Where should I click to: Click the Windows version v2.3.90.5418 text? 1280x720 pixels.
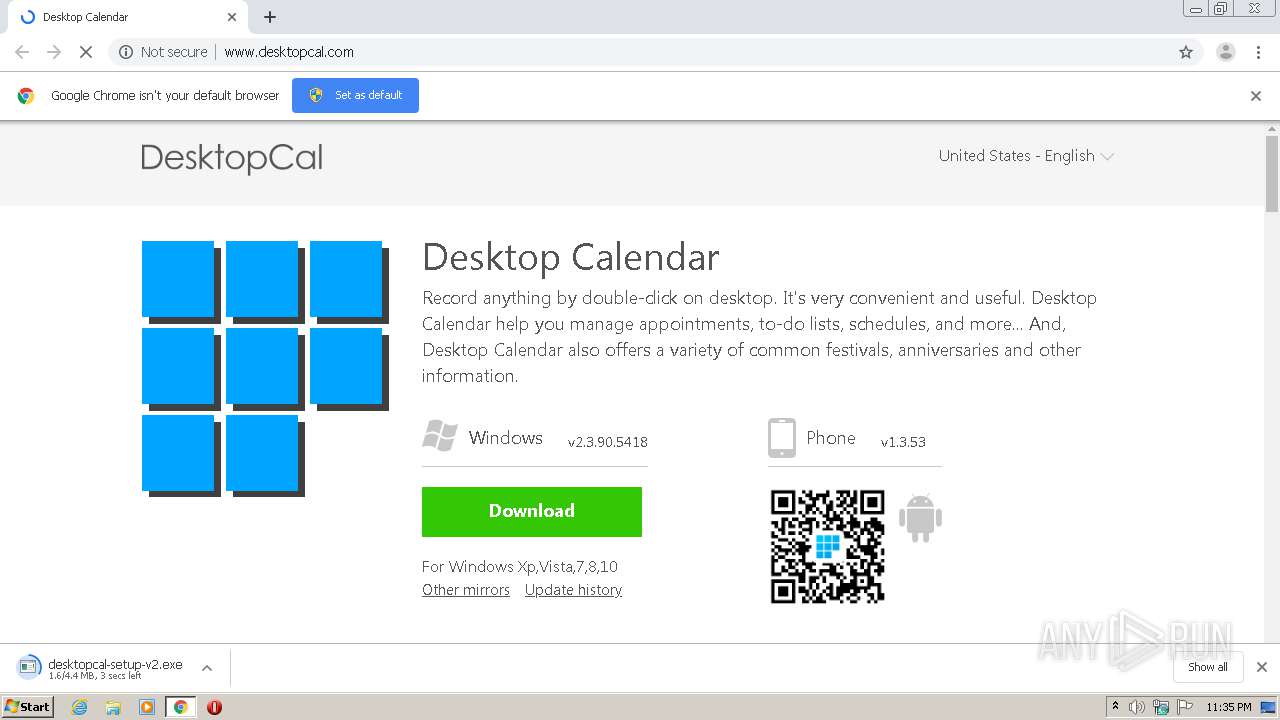pos(608,442)
